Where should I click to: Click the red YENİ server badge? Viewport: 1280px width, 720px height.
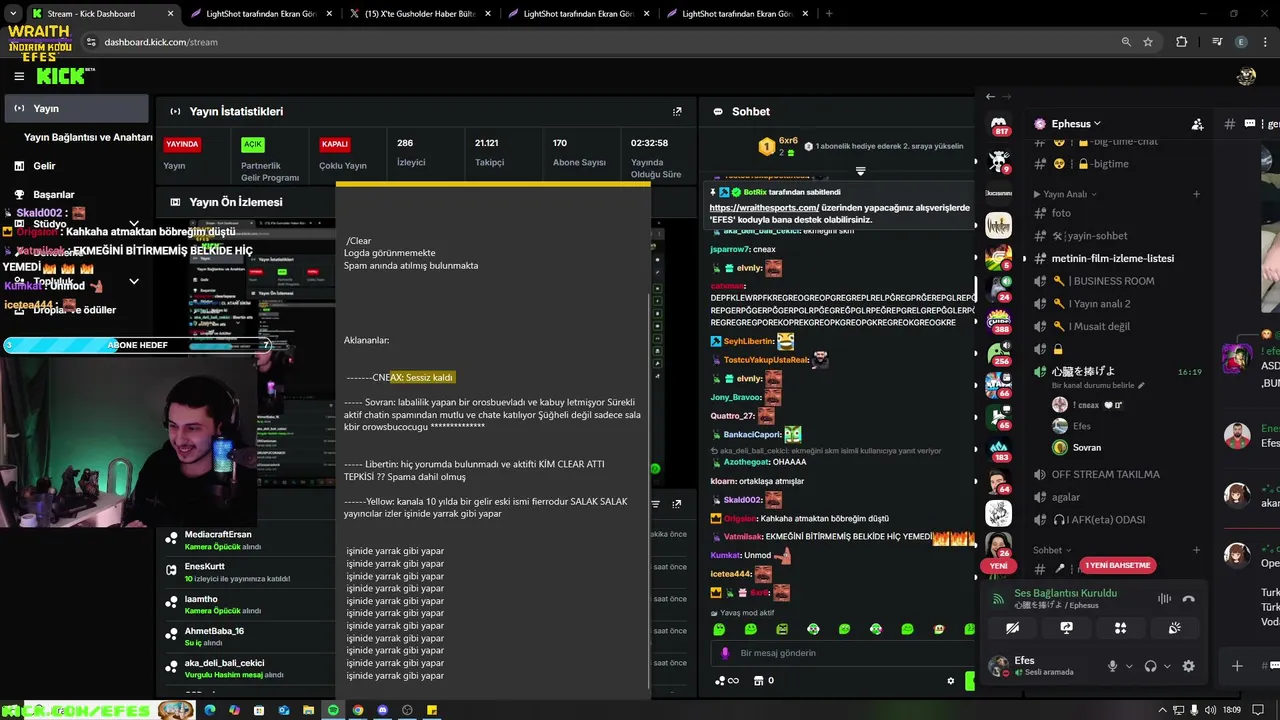(998, 566)
